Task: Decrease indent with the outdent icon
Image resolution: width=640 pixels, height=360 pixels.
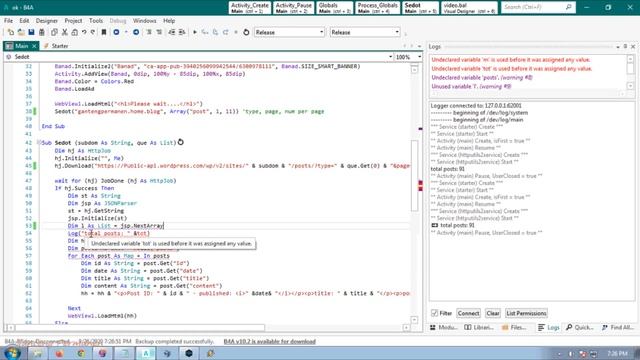Action: tap(172, 32)
